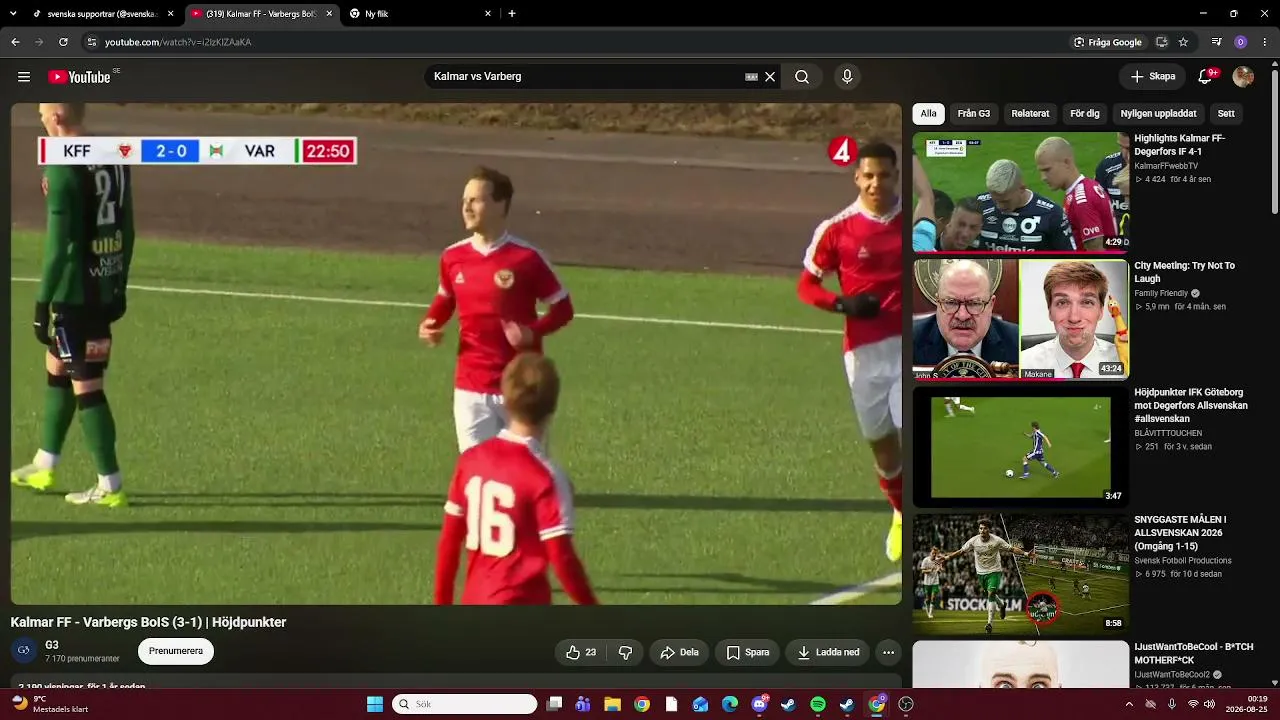Select the Relaterat filter chip

pos(1030,114)
